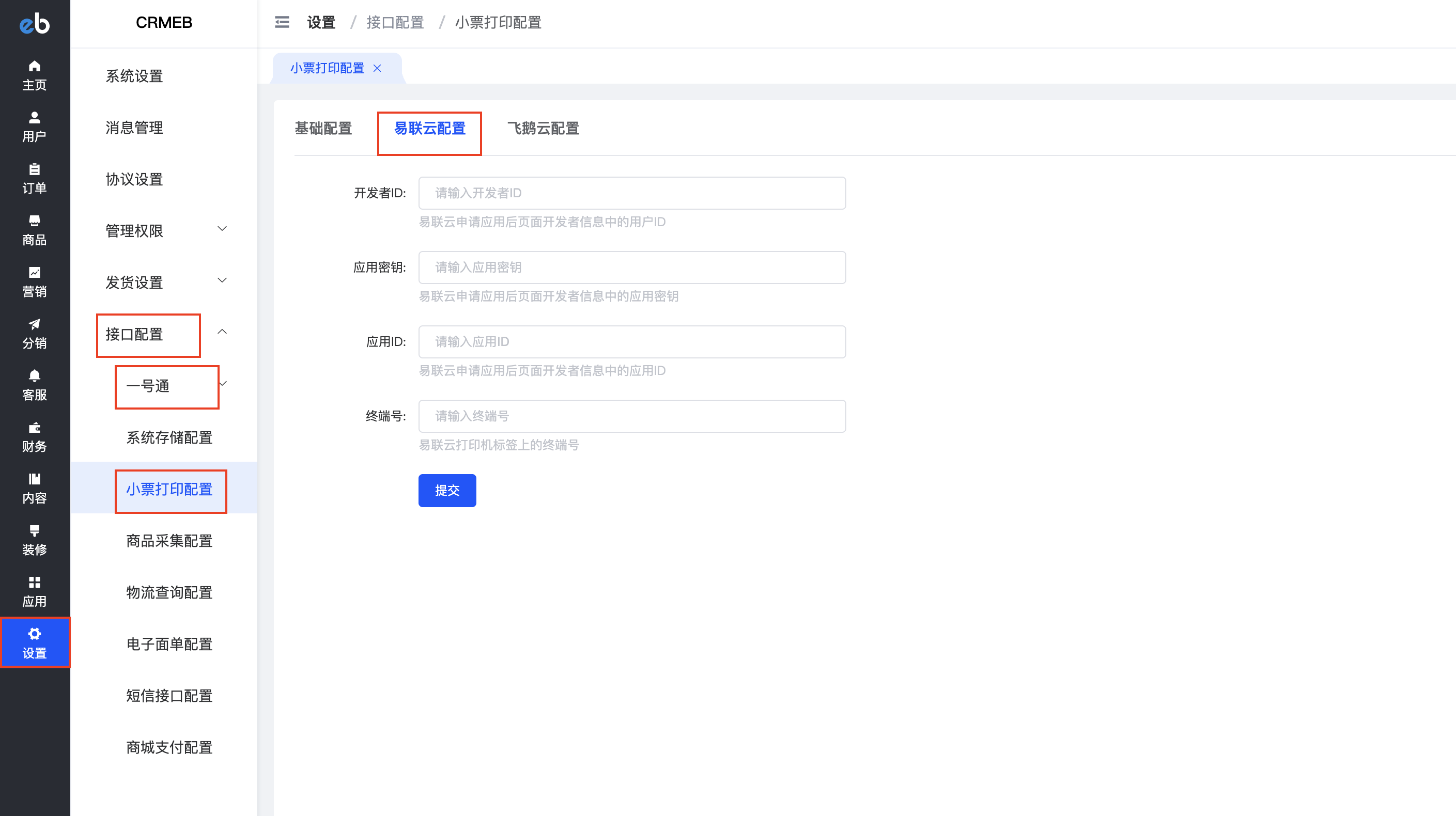
Task: Toggle the sidebar collapse hamburger icon
Action: click(x=282, y=23)
